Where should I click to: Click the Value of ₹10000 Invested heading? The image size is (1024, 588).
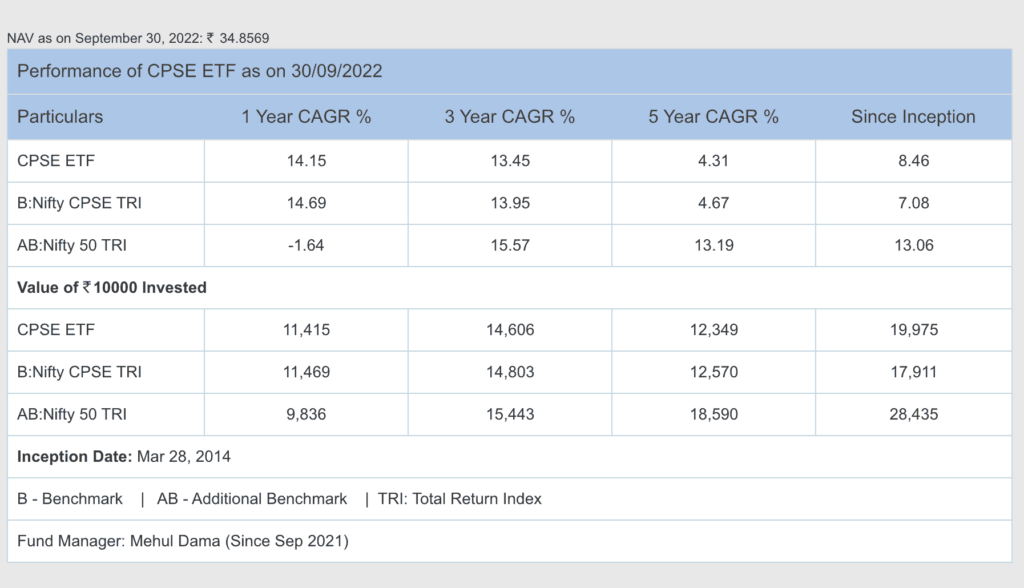[112, 287]
